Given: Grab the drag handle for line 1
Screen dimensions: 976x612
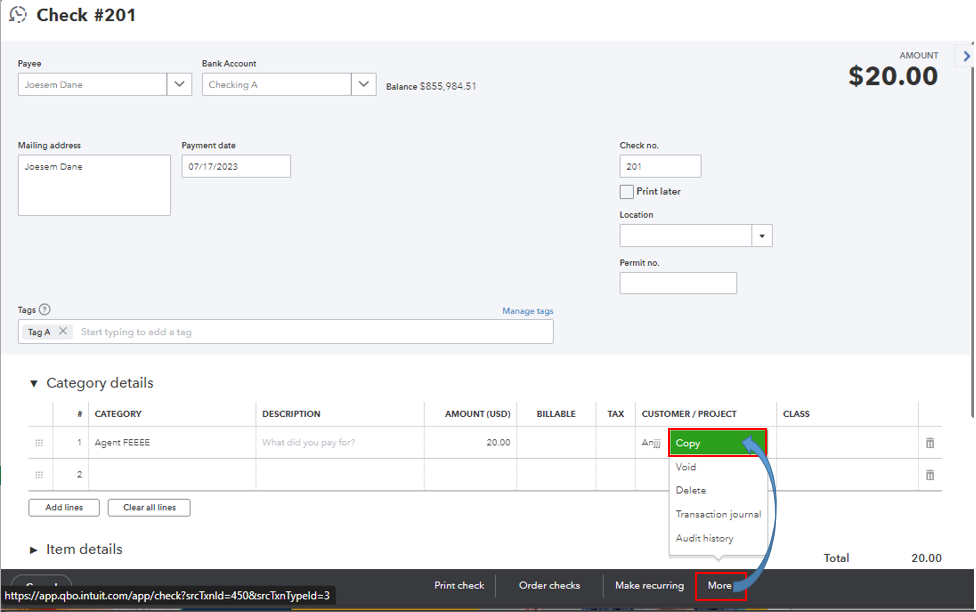Looking at the screenshot, I should [39, 443].
